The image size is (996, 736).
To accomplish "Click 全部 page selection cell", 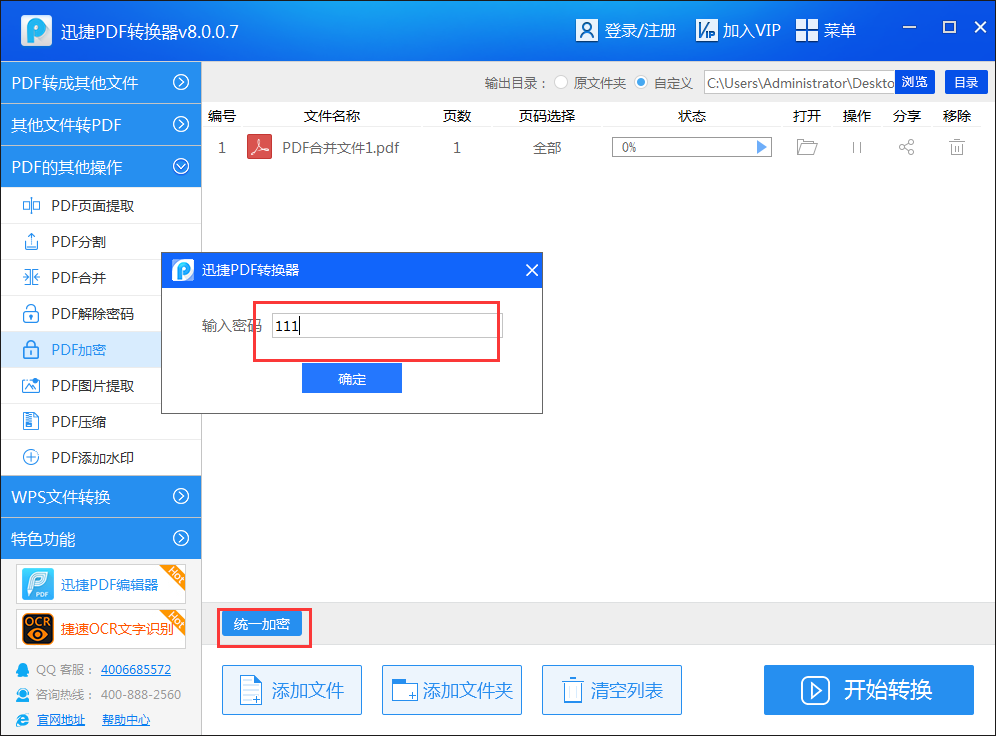I will (547, 148).
